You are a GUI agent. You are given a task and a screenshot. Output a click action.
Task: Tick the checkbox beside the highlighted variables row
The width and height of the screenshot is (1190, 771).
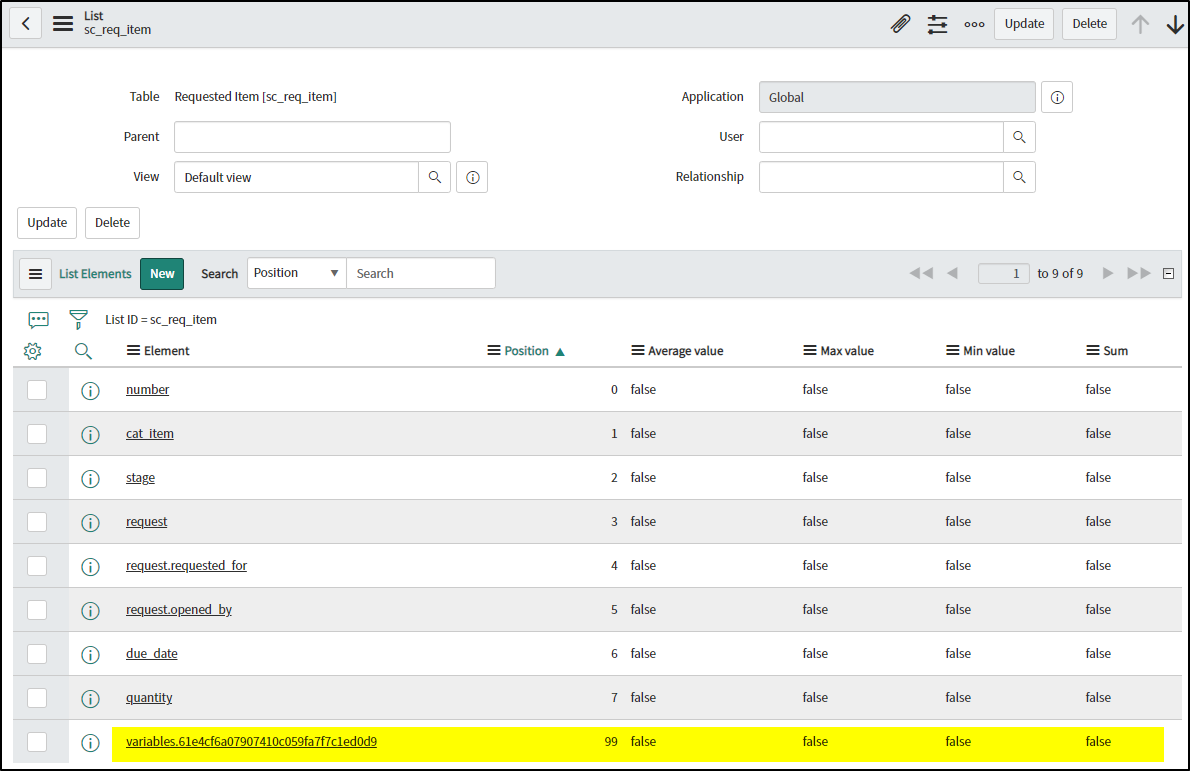pos(38,742)
